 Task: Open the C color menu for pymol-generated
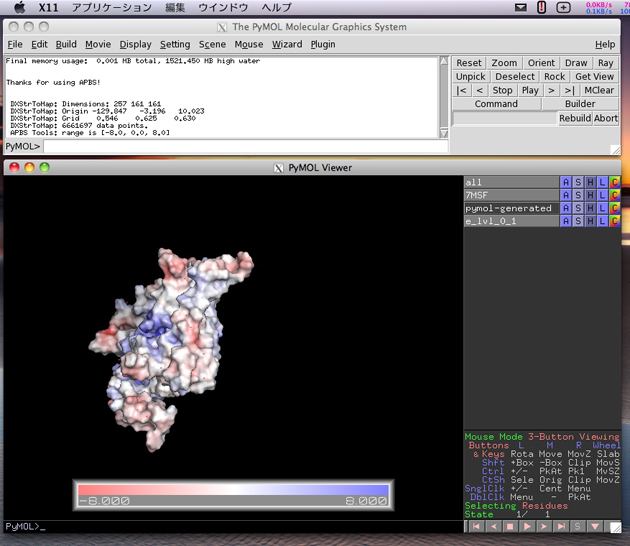pos(614,208)
